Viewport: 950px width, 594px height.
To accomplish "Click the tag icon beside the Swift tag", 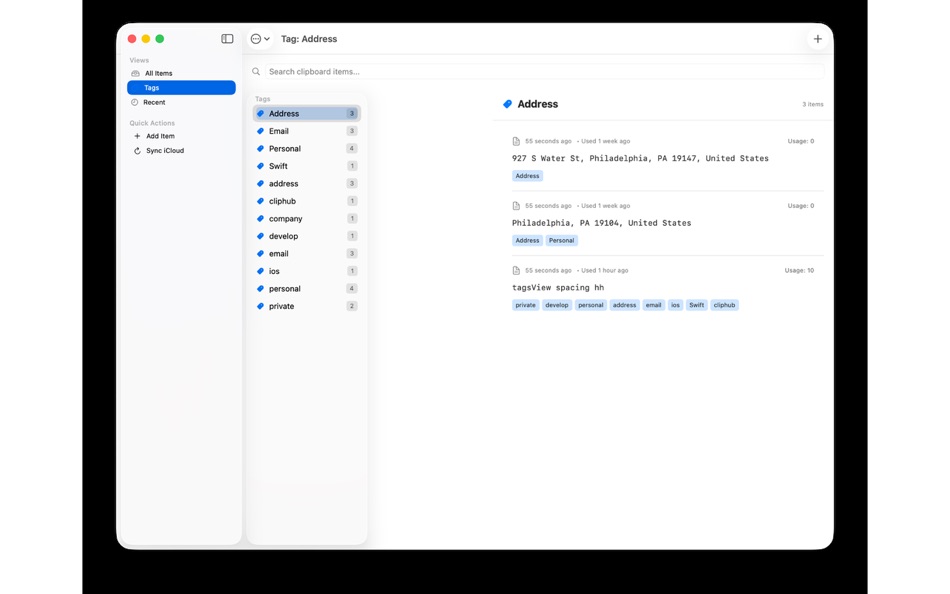I will [259, 166].
